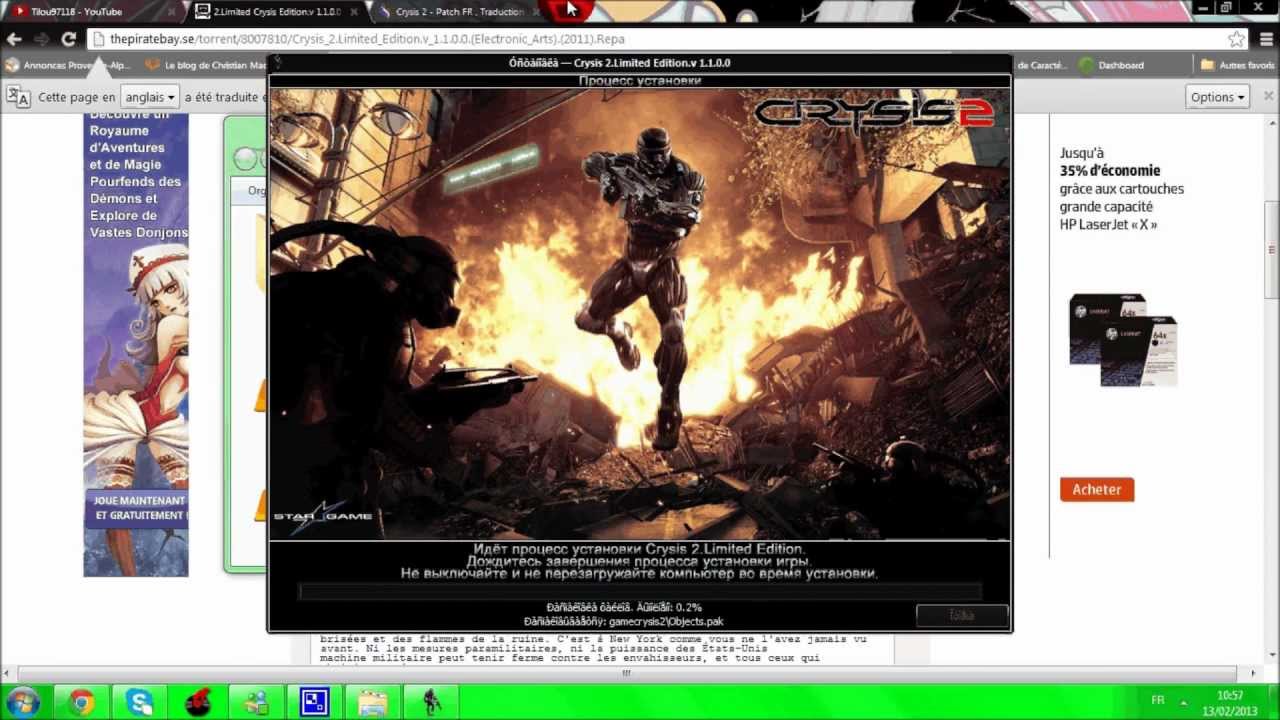
Task: Bookmark this page with the star icon
Action: 1237,39
